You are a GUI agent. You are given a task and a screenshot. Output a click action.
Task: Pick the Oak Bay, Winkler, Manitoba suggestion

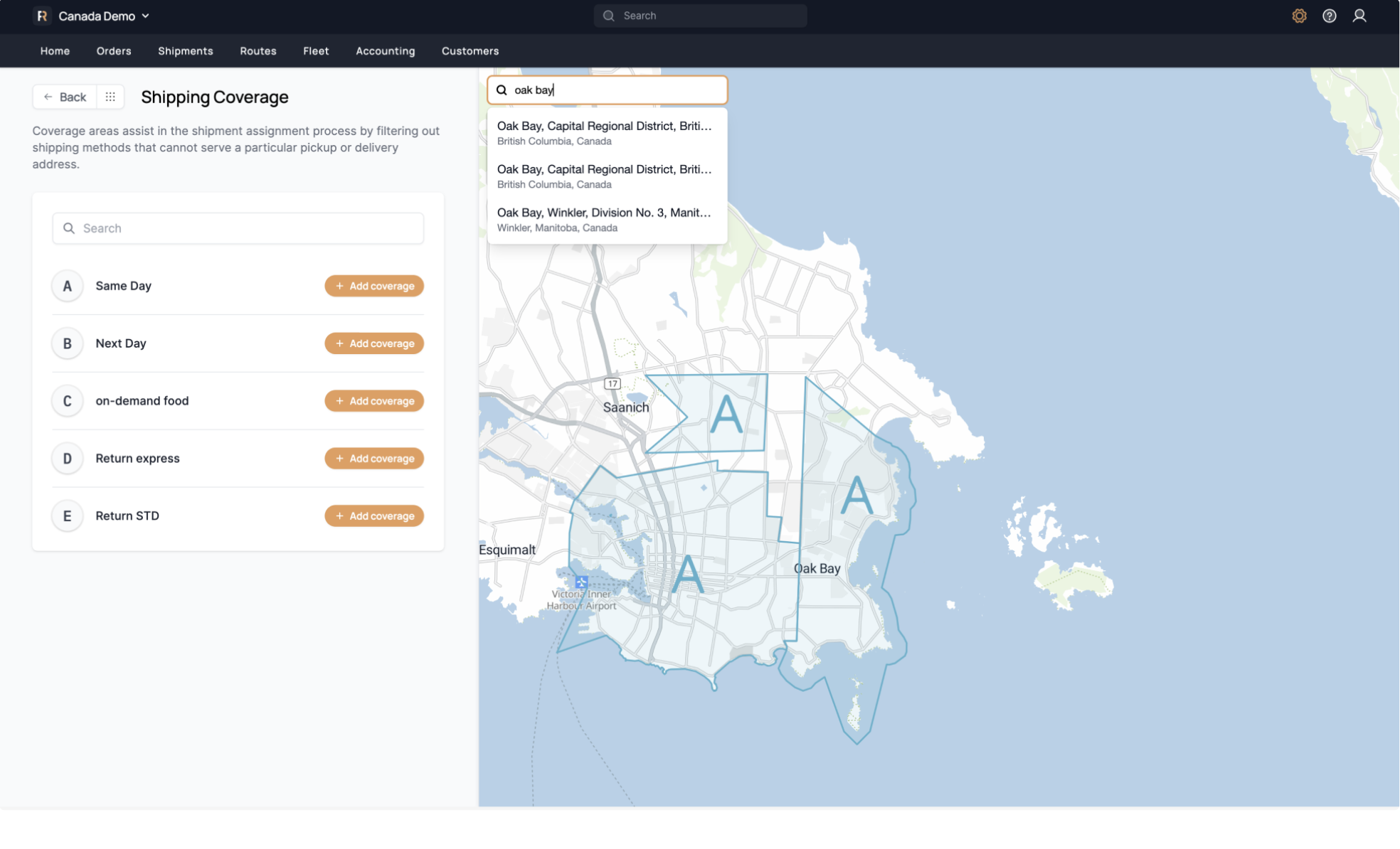pos(606,220)
